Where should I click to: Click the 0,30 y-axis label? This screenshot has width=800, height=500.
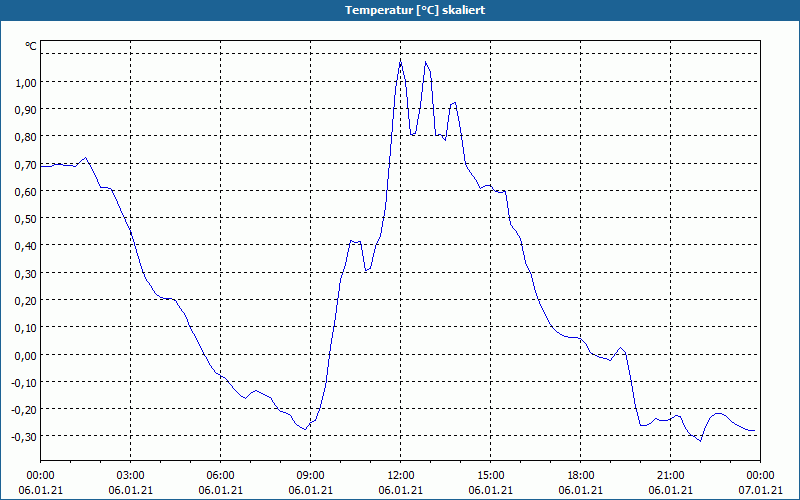26,273
